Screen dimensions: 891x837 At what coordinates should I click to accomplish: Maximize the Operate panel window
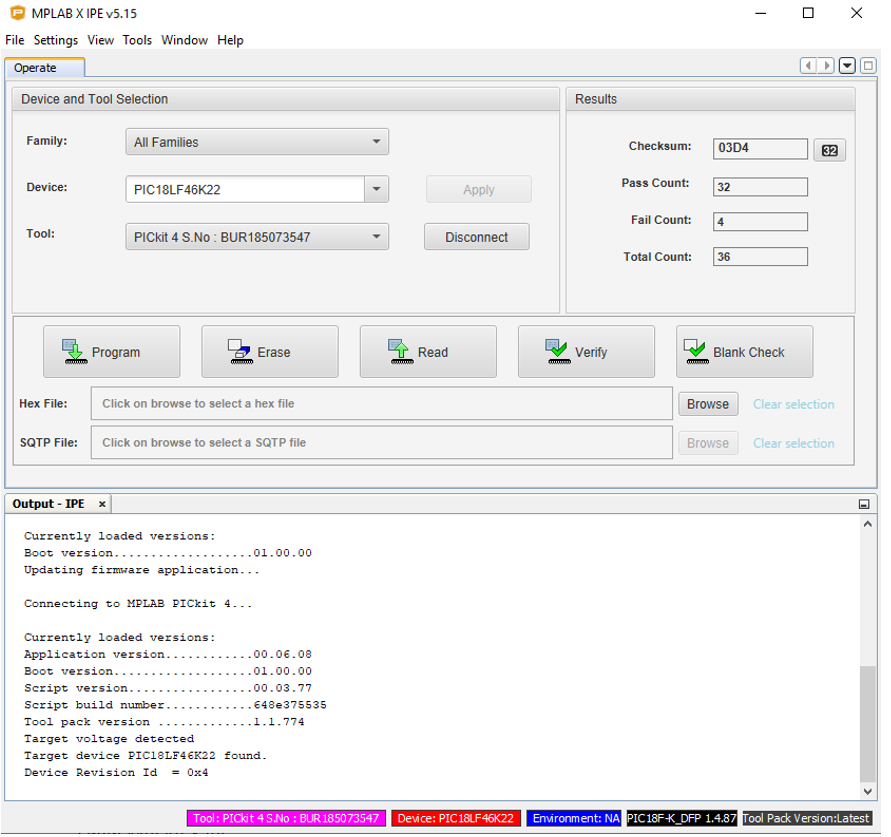[x=868, y=65]
